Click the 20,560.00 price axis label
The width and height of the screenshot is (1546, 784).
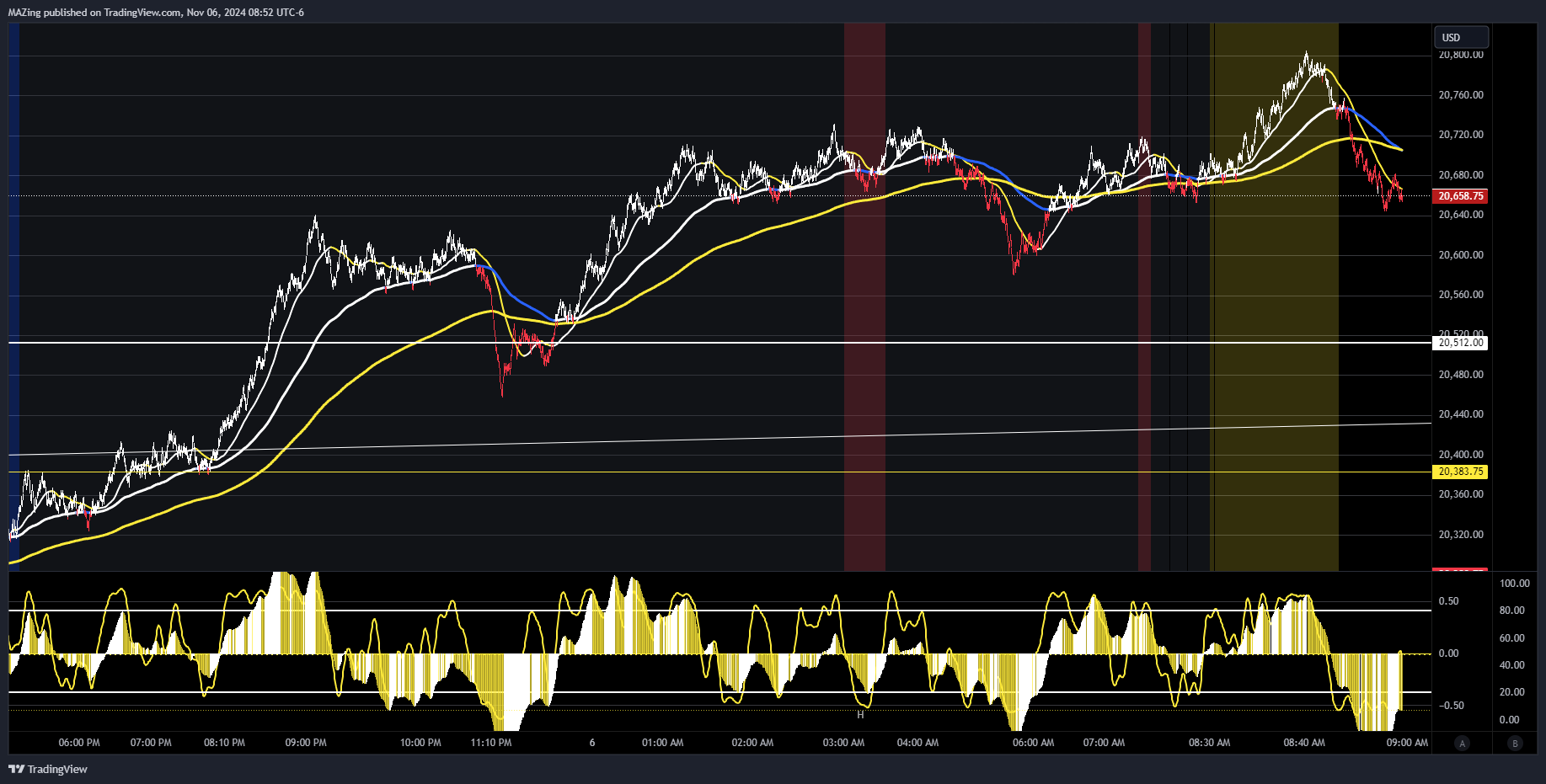(1461, 295)
